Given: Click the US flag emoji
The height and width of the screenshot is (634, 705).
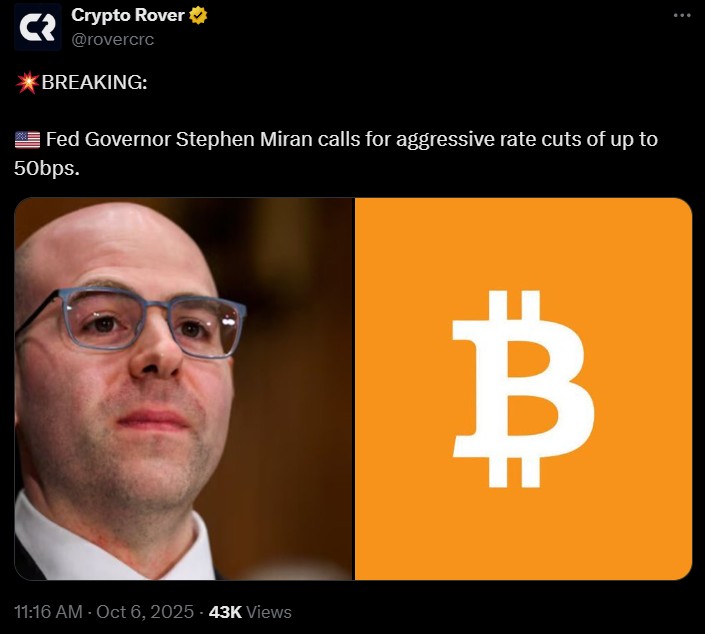Looking at the screenshot, I should 27,139.
